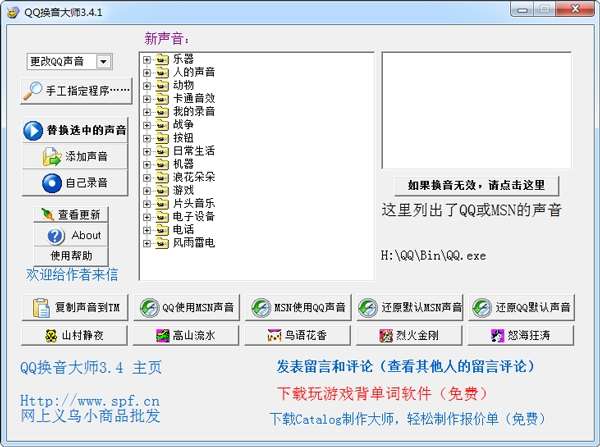The height and width of the screenshot is (447, 600).
Task: Expand the 乐器 tree node
Action: [147, 60]
